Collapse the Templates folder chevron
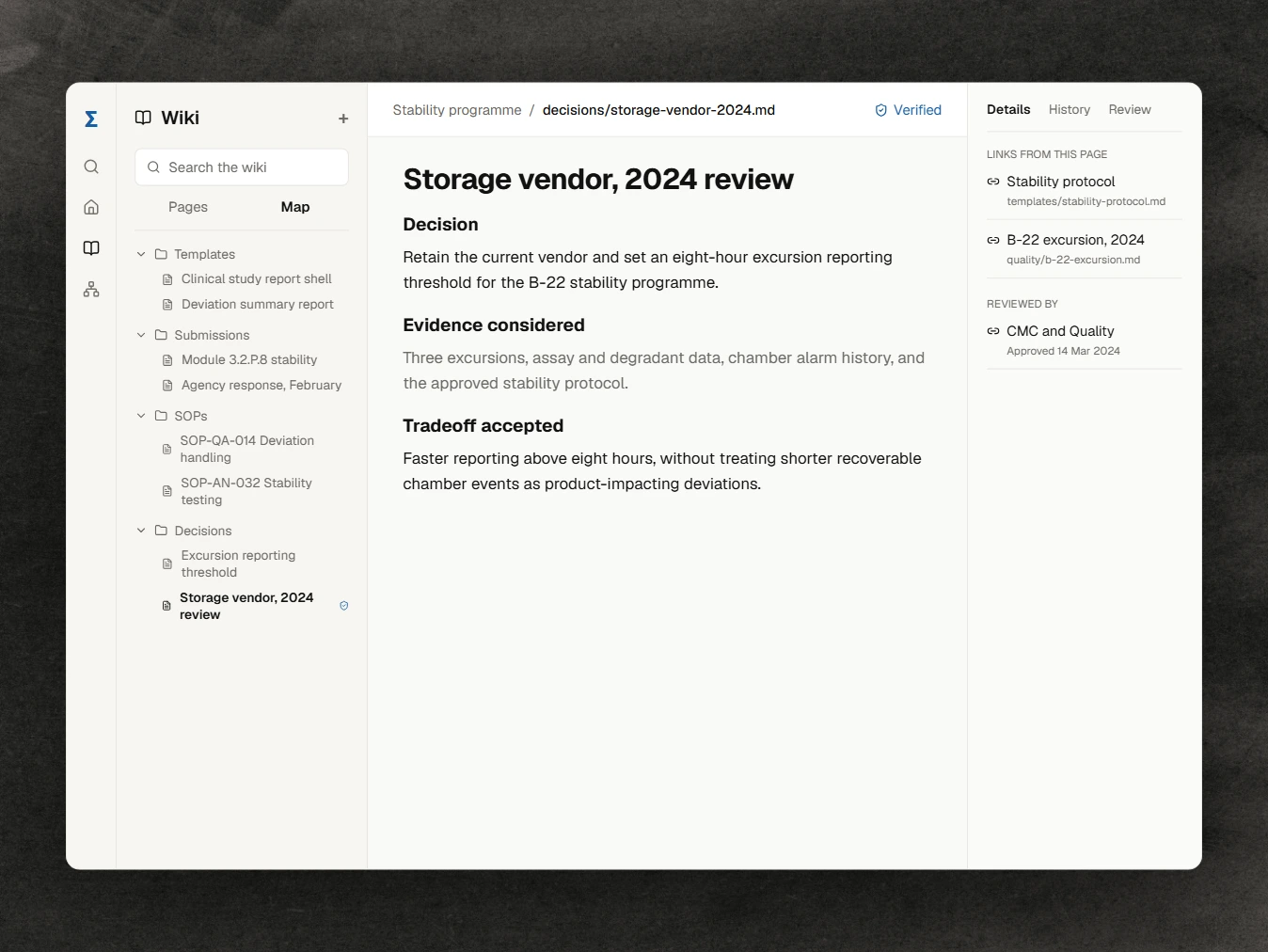 (x=141, y=254)
